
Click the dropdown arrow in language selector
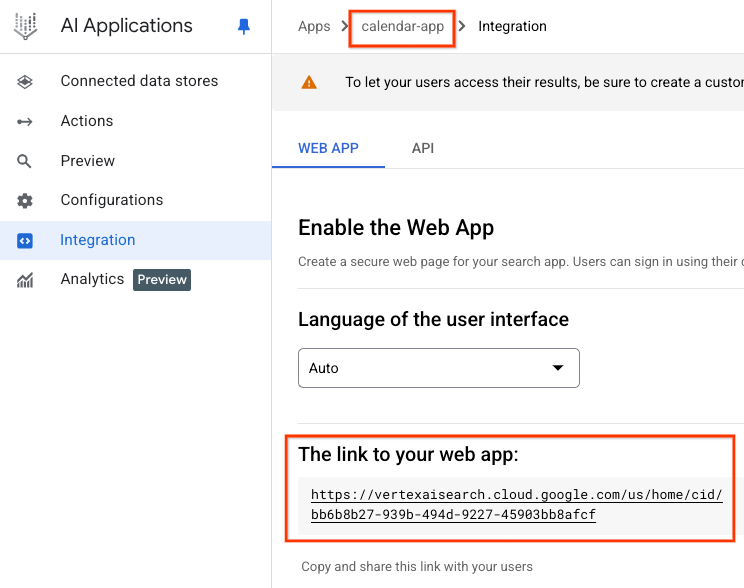558,368
